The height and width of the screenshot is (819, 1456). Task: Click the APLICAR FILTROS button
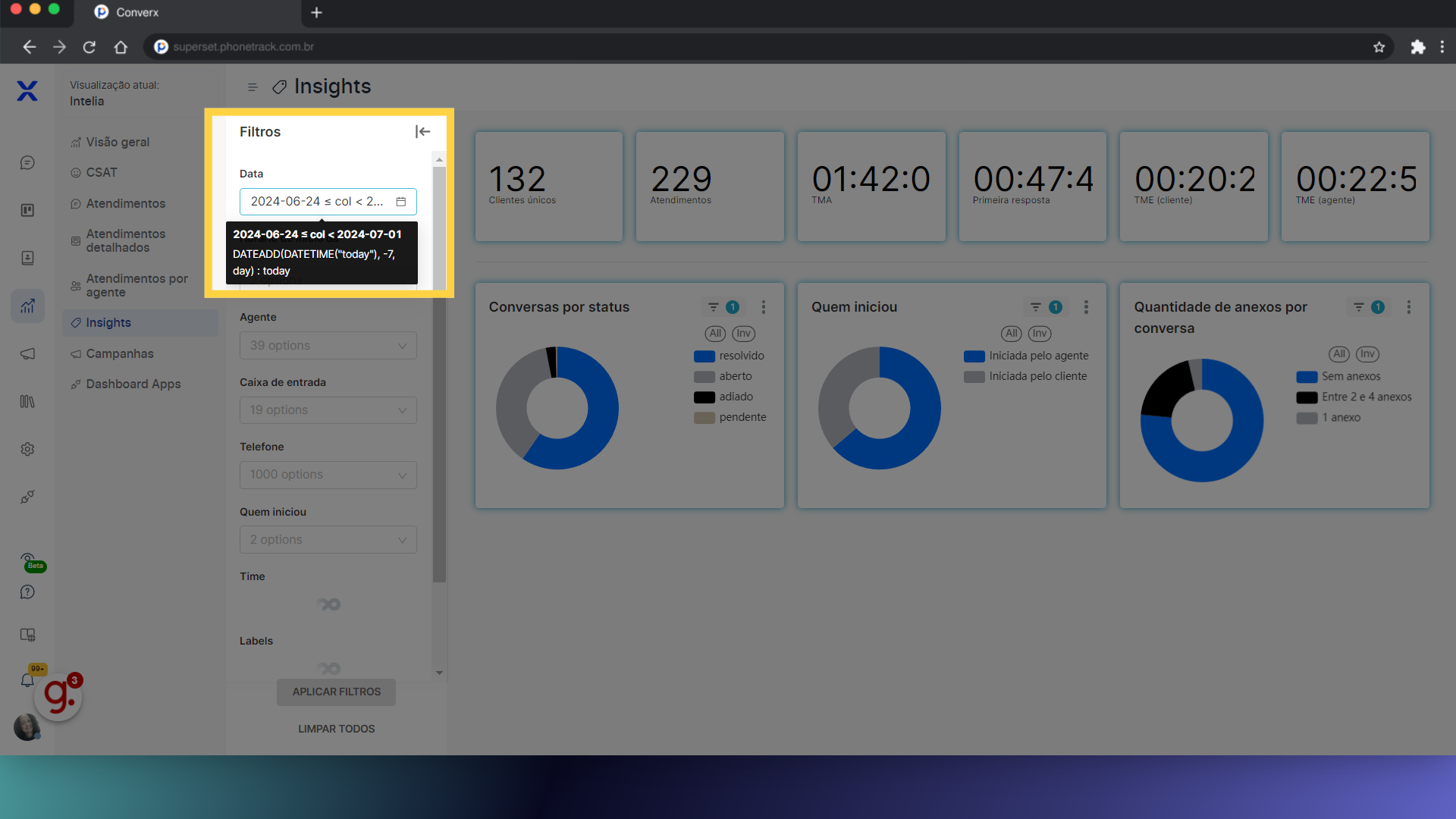[x=336, y=692]
